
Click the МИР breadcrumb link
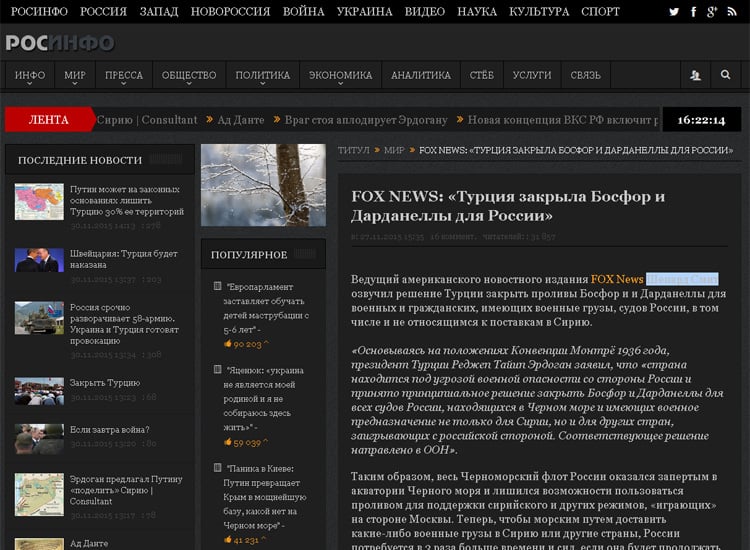(x=394, y=150)
